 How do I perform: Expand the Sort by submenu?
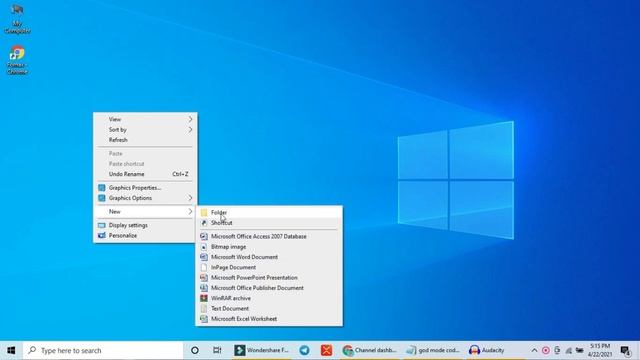click(x=145, y=129)
